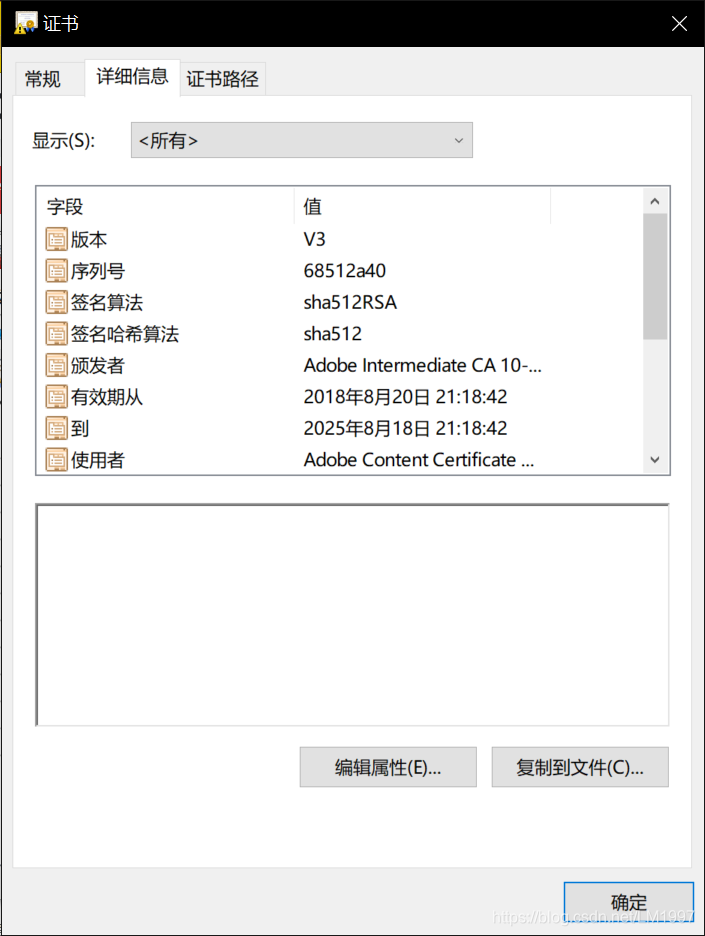Open the 证书路径 tab
The width and height of the screenshot is (705, 936).
[223, 79]
